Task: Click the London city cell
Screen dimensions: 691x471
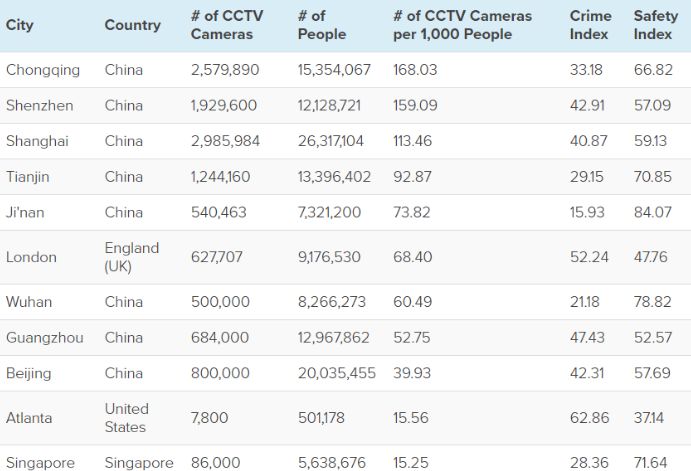Action: 31,257
